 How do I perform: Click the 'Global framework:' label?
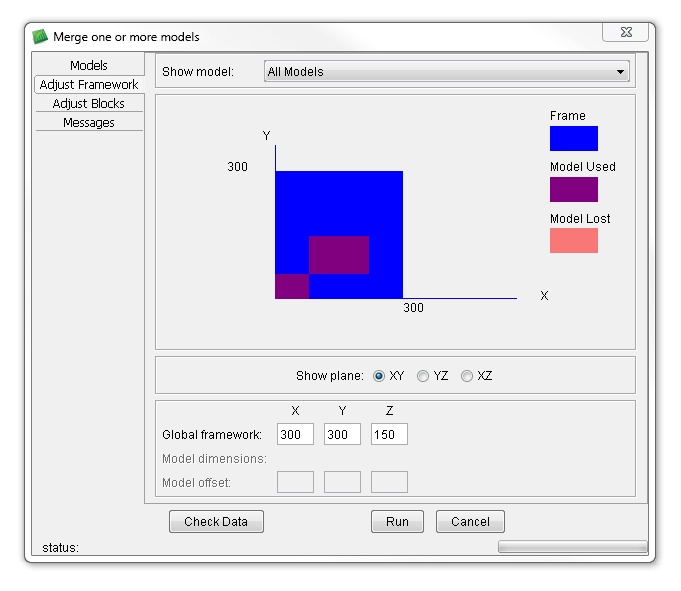tap(212, 435)
